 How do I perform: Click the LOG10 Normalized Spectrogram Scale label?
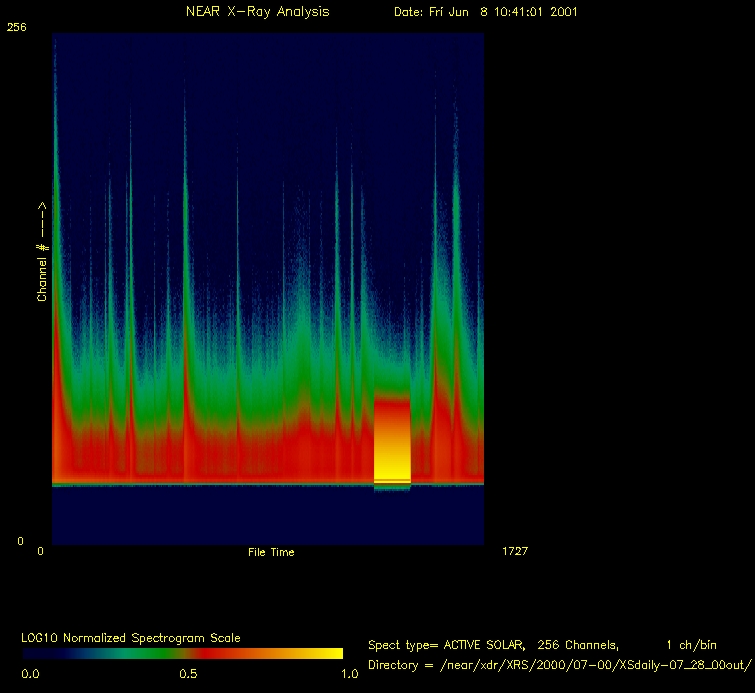[131, 638]
